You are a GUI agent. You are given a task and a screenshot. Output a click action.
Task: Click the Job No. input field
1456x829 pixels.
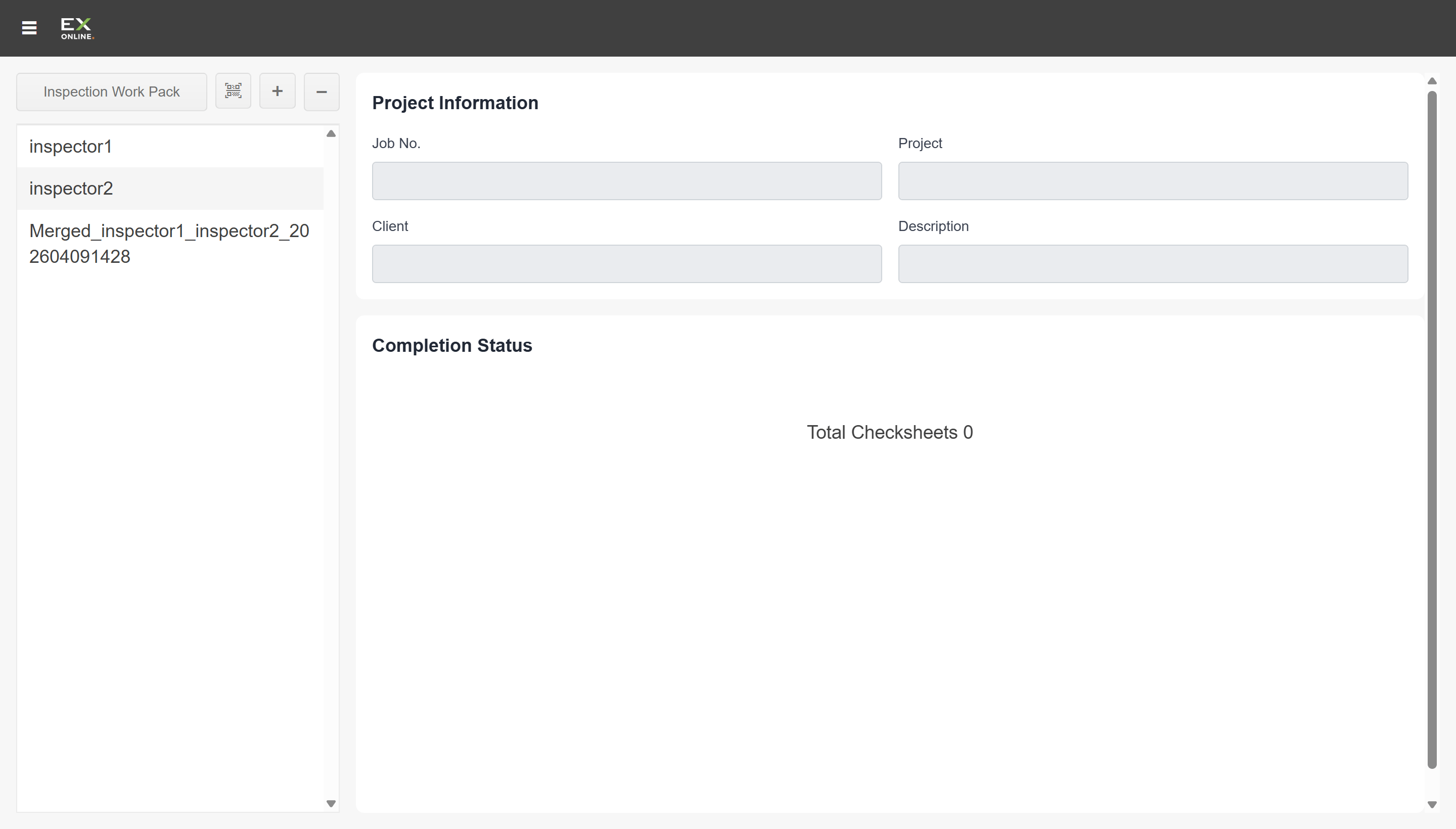[x=626, y=181]
